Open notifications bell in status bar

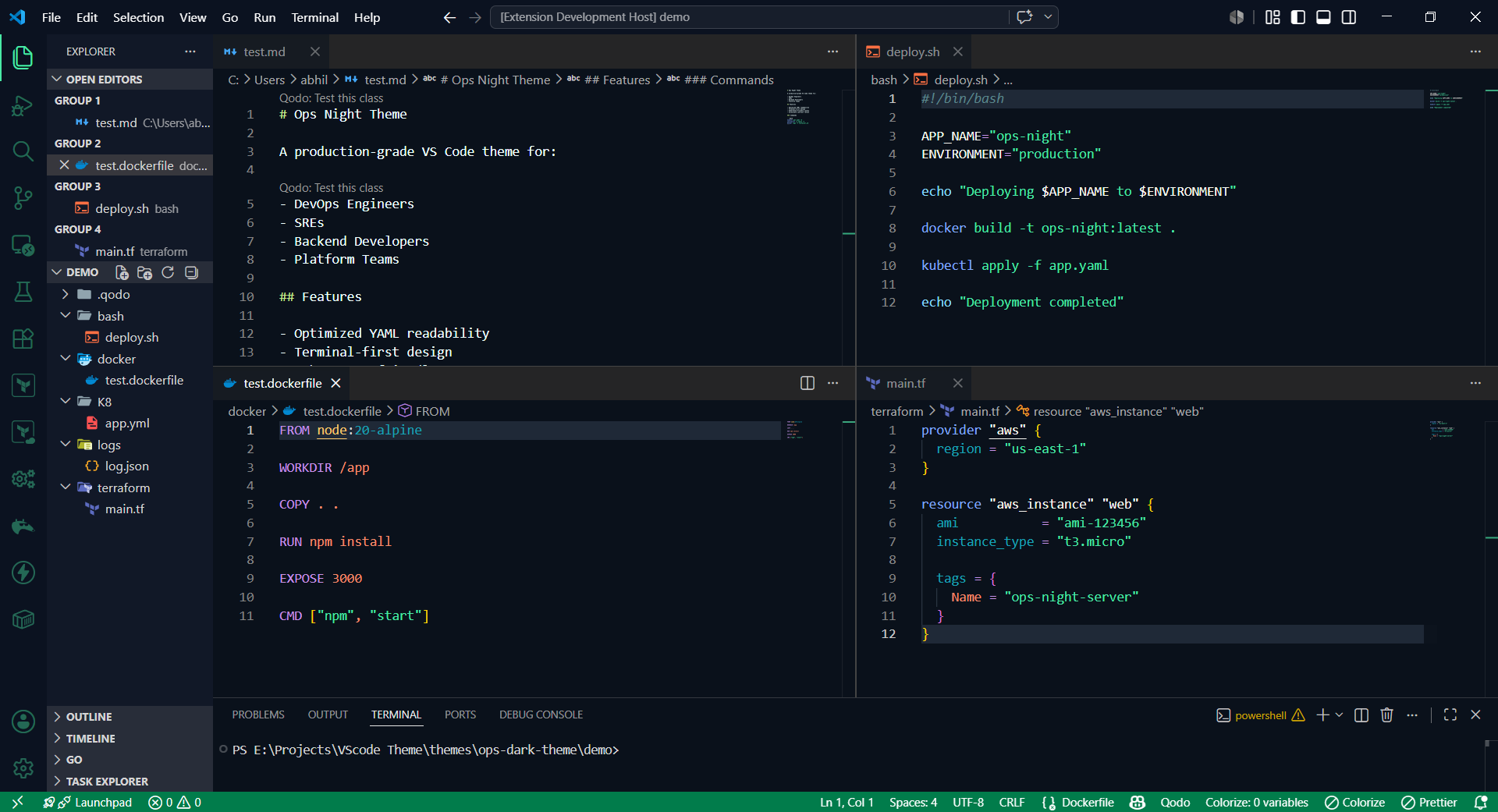point(1480,802)
